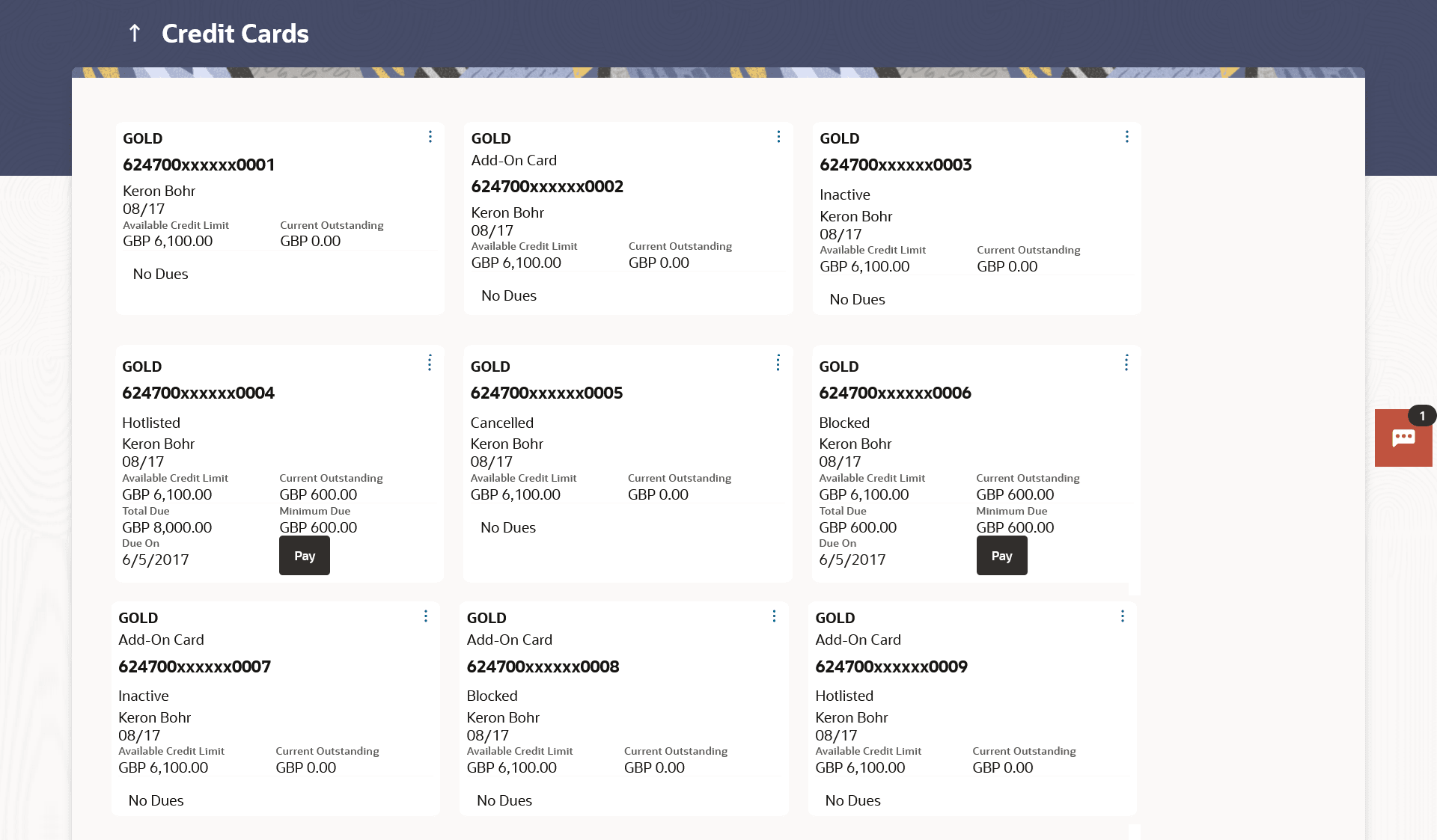The height and width of the screenshot is (840, 1437).
Task: Open kebab menu for add-on card 0008
Action: (774, 616)
